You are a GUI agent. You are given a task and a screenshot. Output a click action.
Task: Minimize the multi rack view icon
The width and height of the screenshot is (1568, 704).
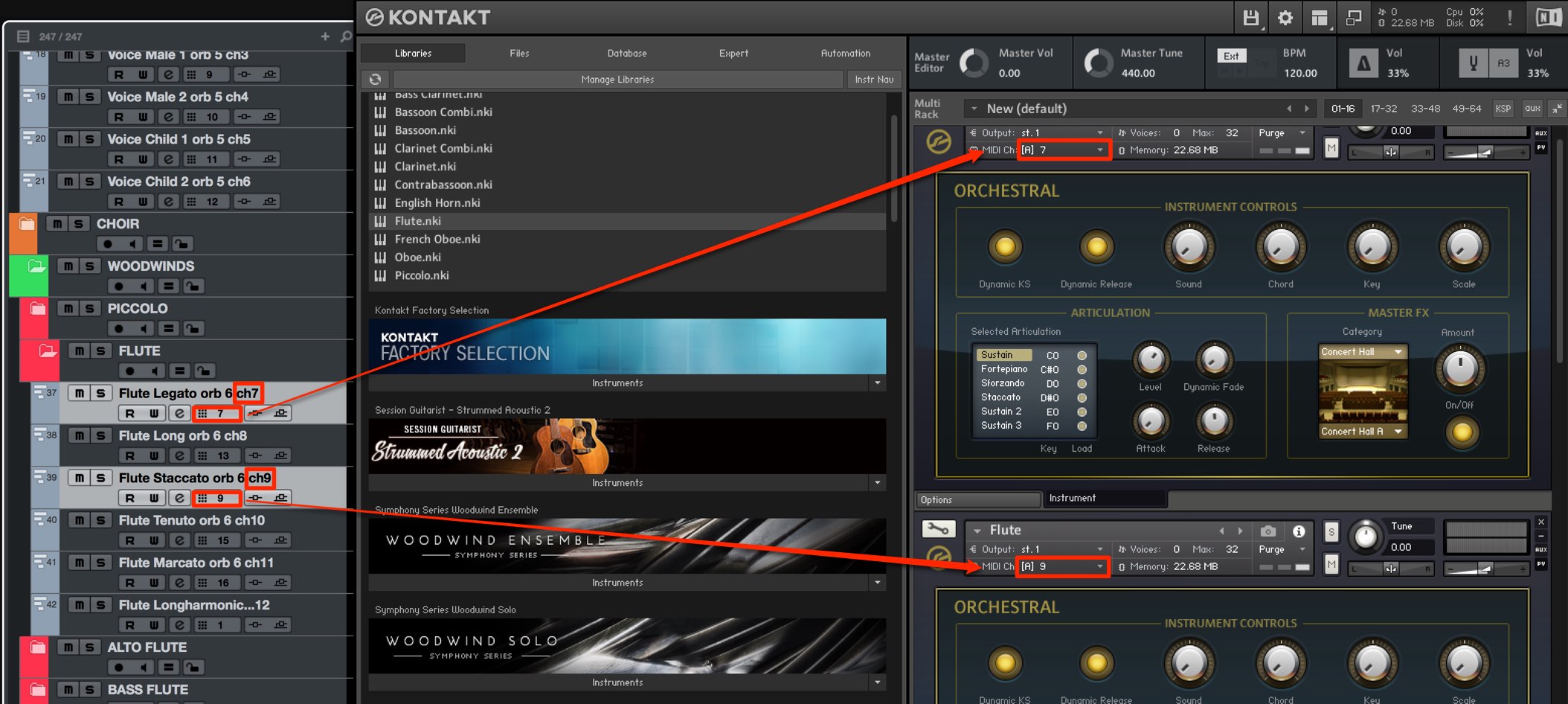[1557, 109]
